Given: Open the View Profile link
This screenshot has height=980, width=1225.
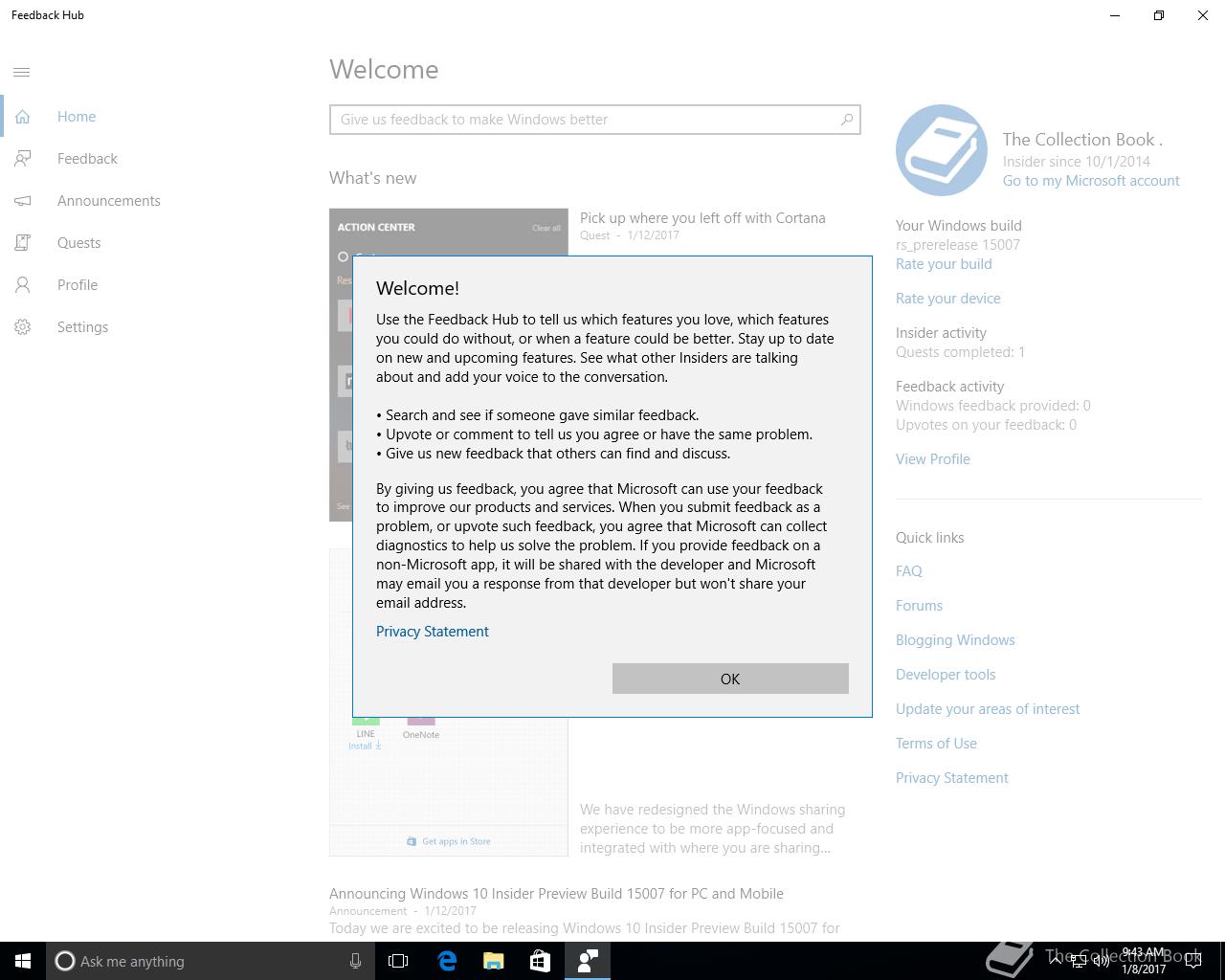Looking at the screenshot, I should (x=933, y=459).
